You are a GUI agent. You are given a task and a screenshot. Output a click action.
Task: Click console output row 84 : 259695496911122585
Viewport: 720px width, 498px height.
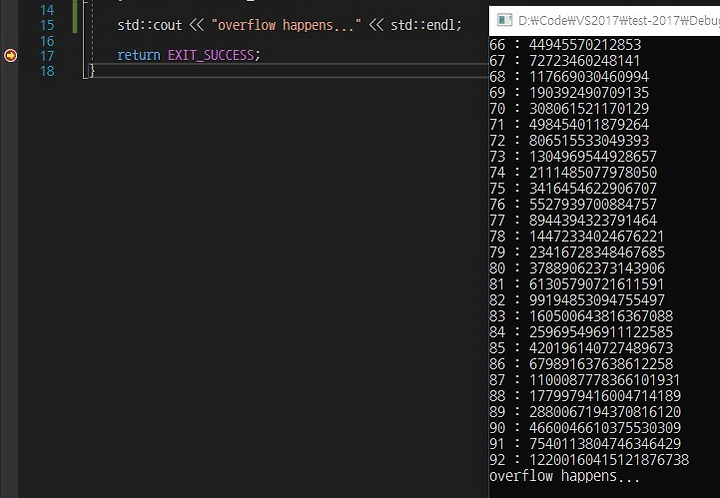pos(581,332)
